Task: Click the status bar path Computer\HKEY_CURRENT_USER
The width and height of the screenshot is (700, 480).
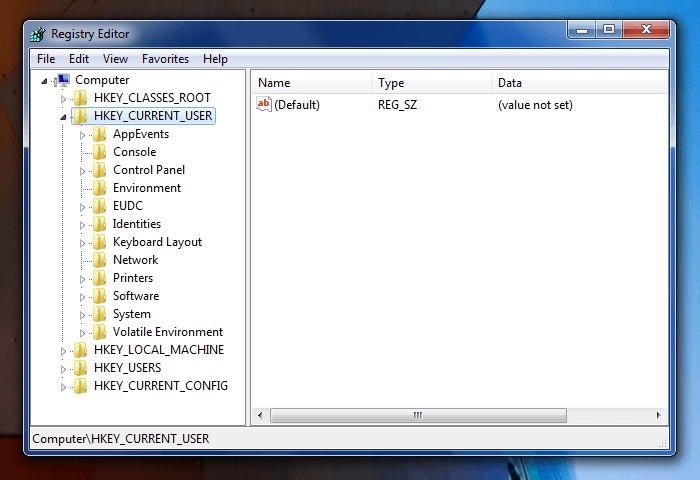Action: [121, 439]
